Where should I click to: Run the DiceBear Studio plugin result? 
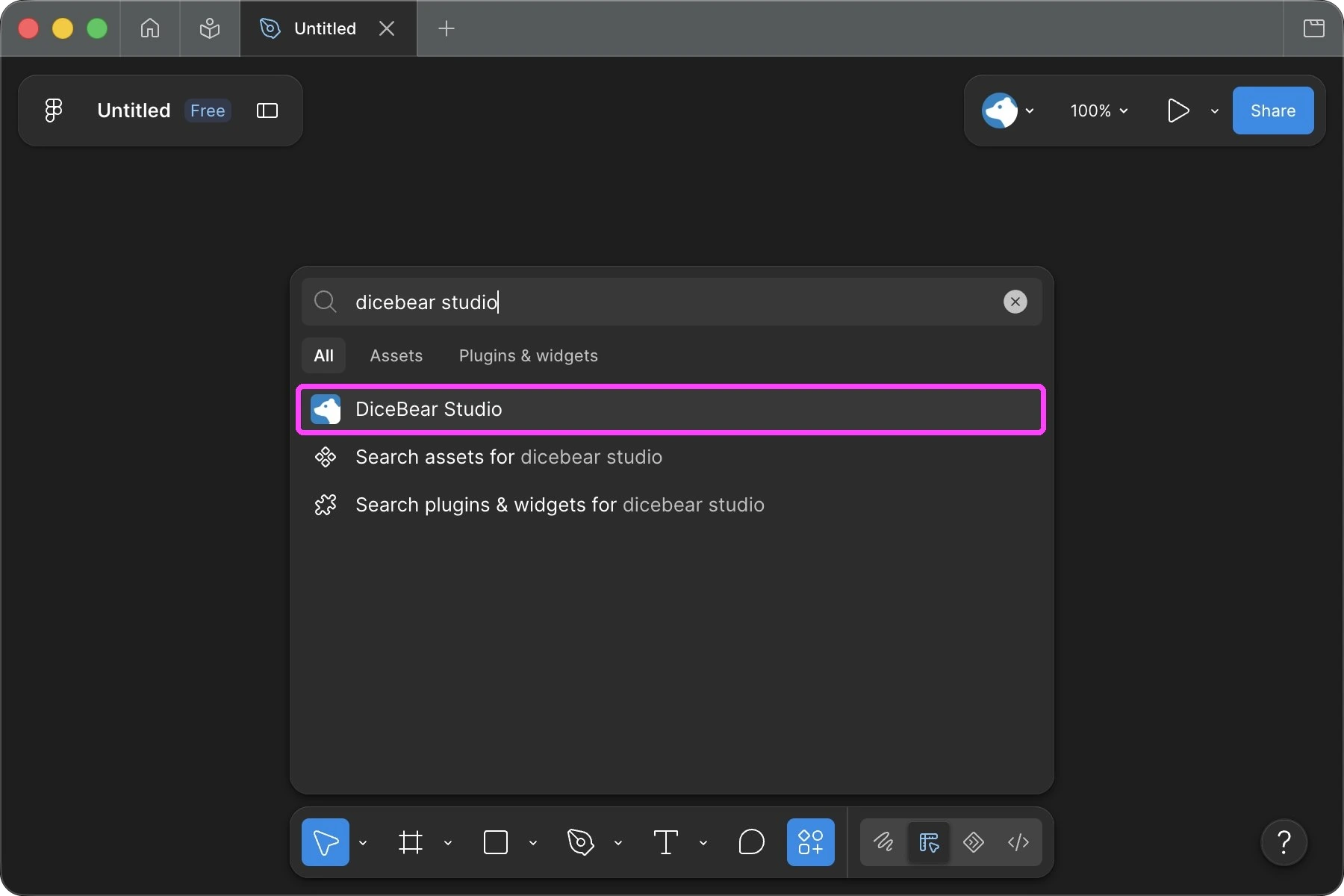[x=671, y=409]
